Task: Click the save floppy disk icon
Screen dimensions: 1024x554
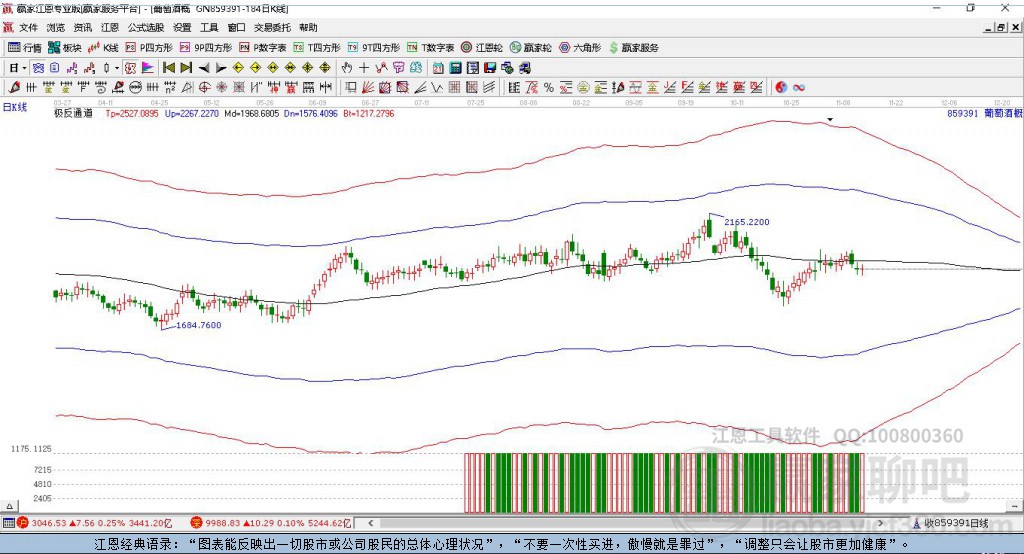Action: 490,68
